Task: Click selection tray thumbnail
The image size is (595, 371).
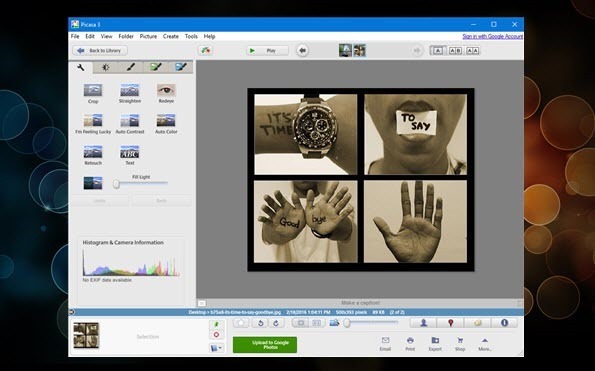Action: click(86, 335)
